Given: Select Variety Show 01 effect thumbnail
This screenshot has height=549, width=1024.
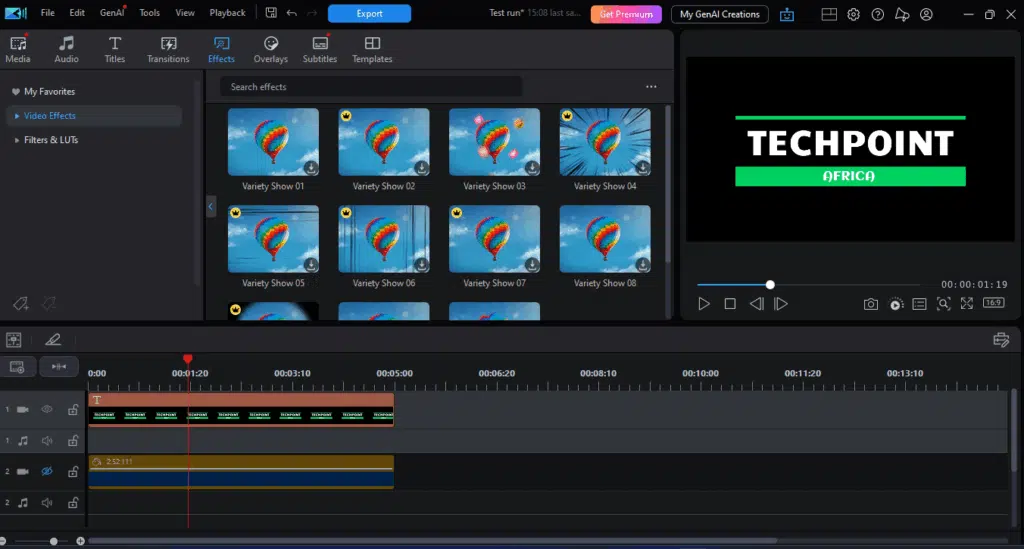Looking at the screenshot, I should click(273, 142).
